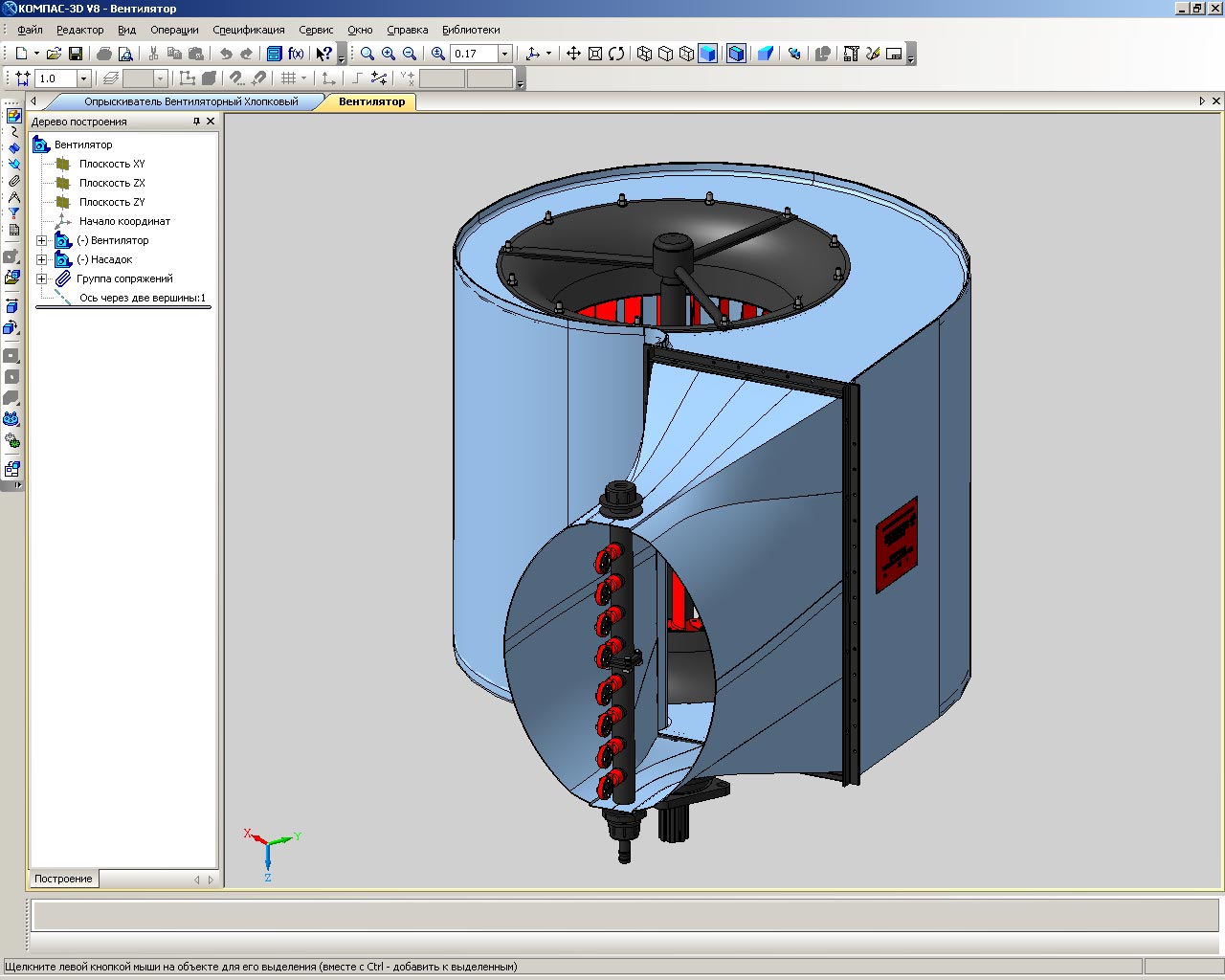Image resolution: width=1225 pixels, height=980 pixels.
Task: Click the red nameplate on the model
Action: pyautogui.click(x=897, y=544)
